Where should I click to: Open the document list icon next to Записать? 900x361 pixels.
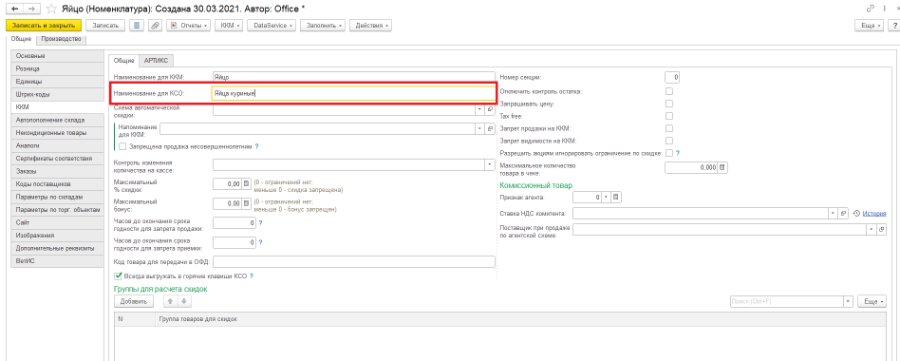tap(136, 25)
